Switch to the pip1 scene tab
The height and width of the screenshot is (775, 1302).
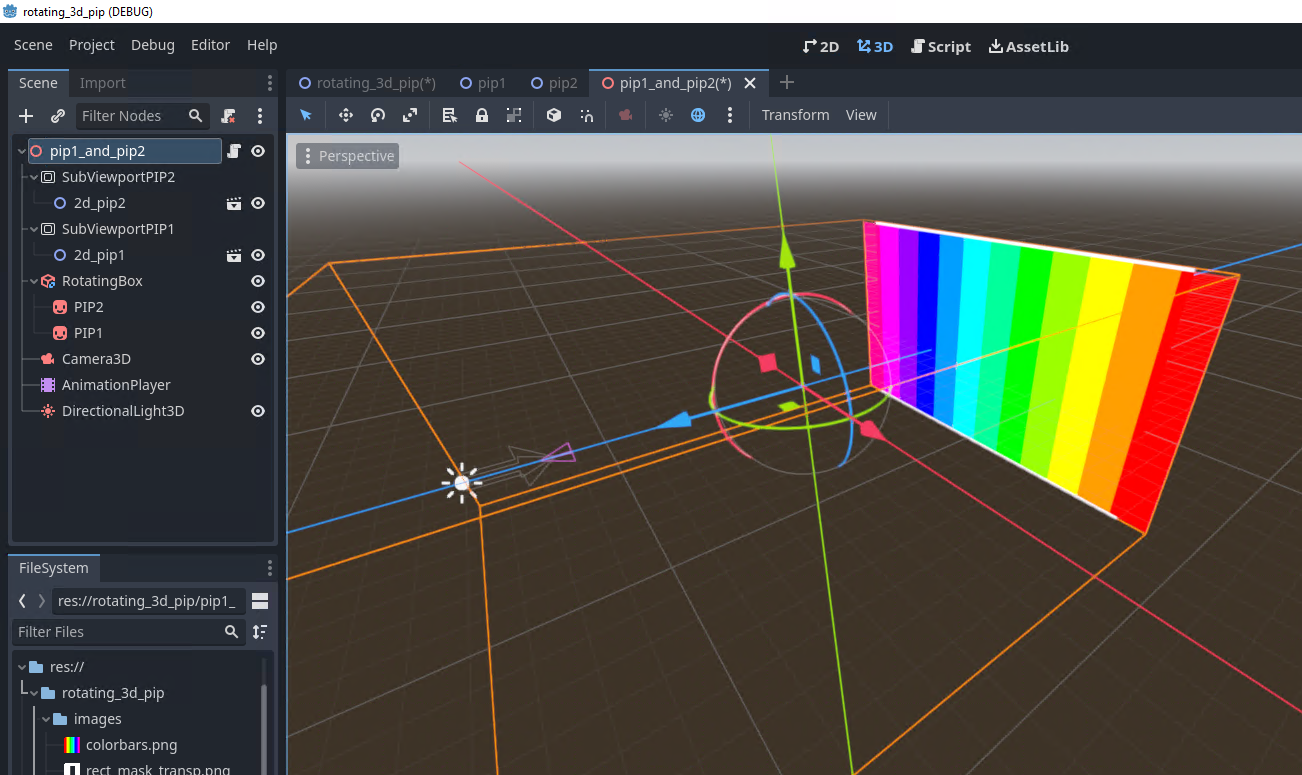tap(483, 83)
